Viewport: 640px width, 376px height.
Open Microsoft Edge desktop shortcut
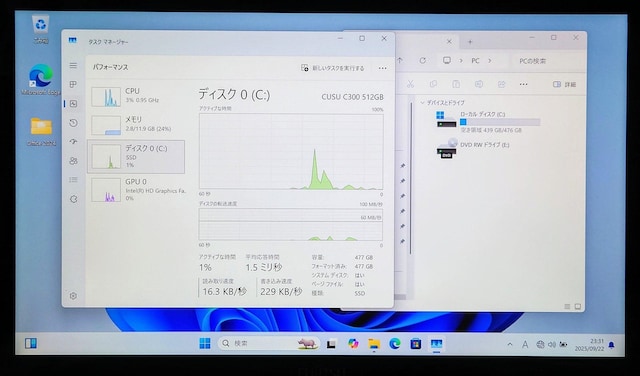click(41, 80)
